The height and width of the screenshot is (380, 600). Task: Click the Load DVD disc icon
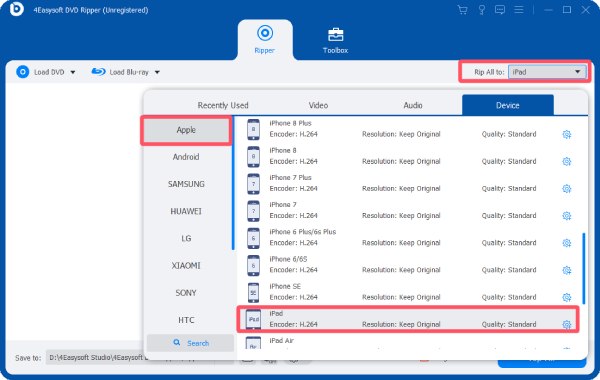pyautogui.click(x=23, y=72)
